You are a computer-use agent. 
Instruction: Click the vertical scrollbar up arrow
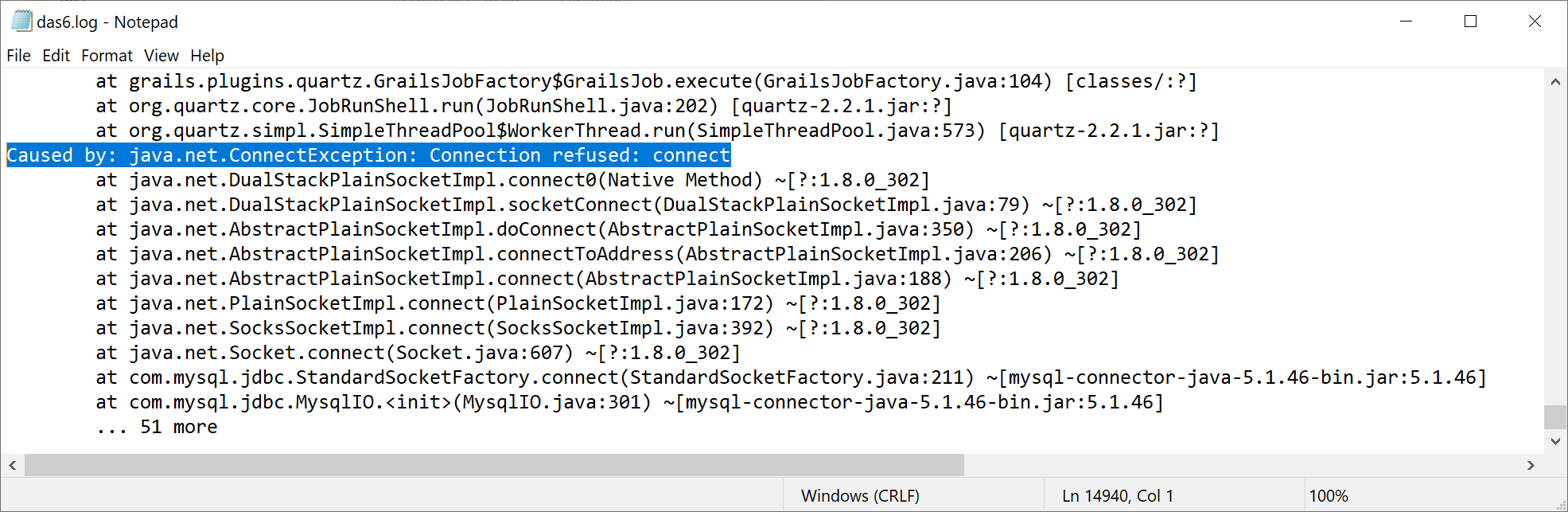[1555, 81]
